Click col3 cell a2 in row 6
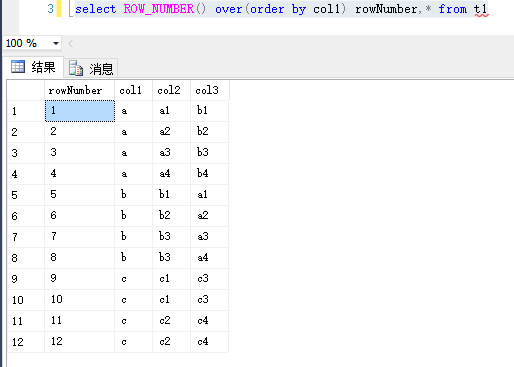This screenshot has width=514, height=367. click(209, 216)
